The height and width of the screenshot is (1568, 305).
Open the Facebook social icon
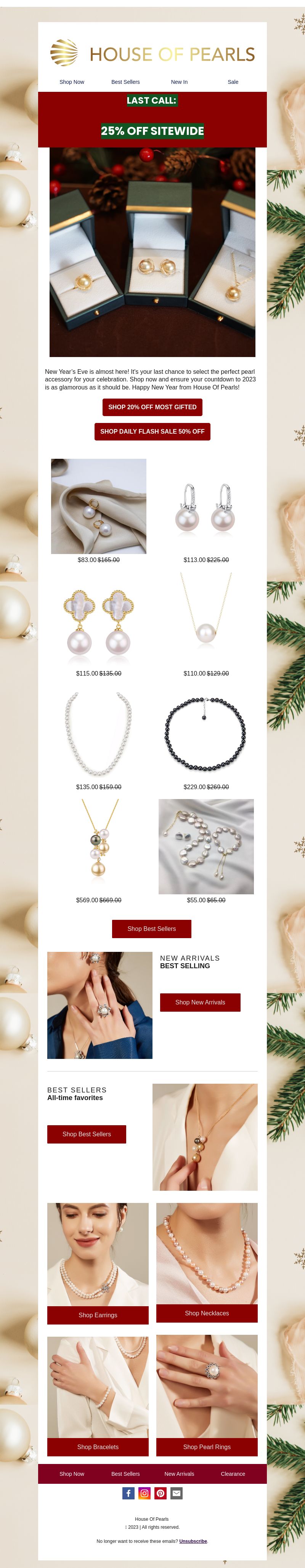pos(128,1493)
